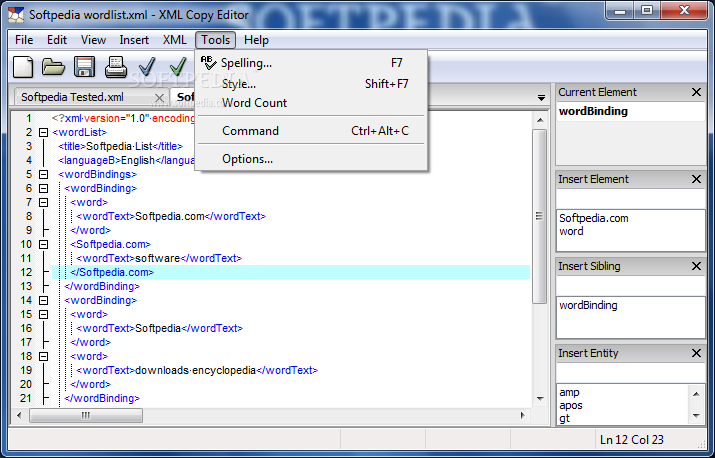Collapse the wordBinding fold on line 6

43,188
